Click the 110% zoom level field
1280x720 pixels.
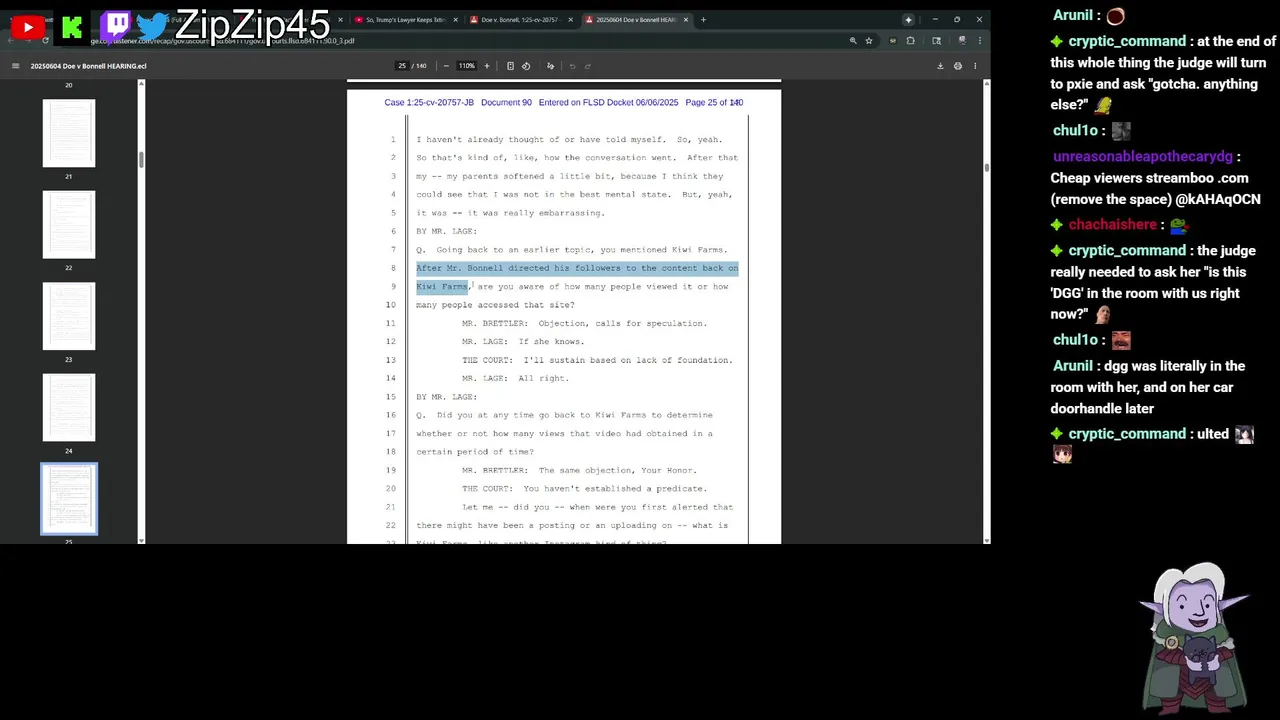(466, 66)
